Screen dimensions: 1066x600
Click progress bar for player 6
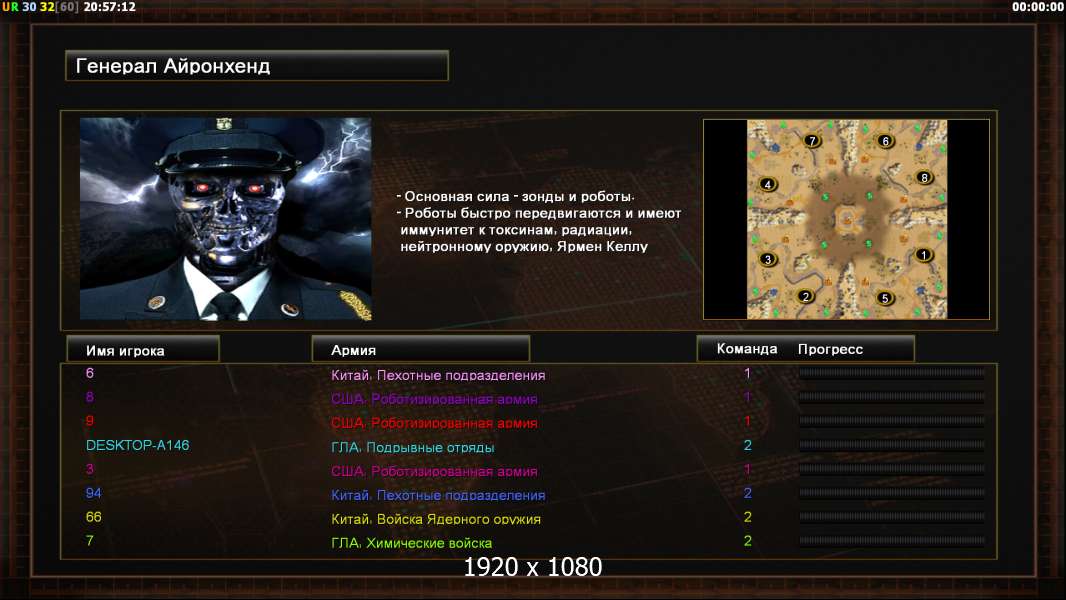click(x=891, y=373)
